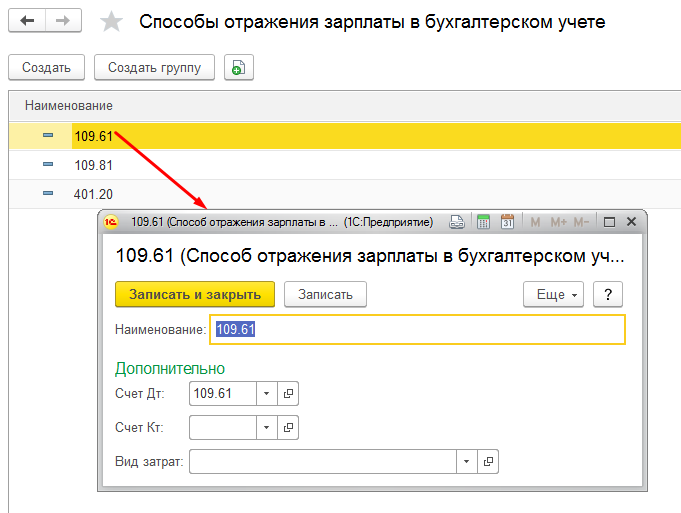Click the open-form icon next to Вид затрат
This screenshot has width=681, height=513.
point(488,462)
